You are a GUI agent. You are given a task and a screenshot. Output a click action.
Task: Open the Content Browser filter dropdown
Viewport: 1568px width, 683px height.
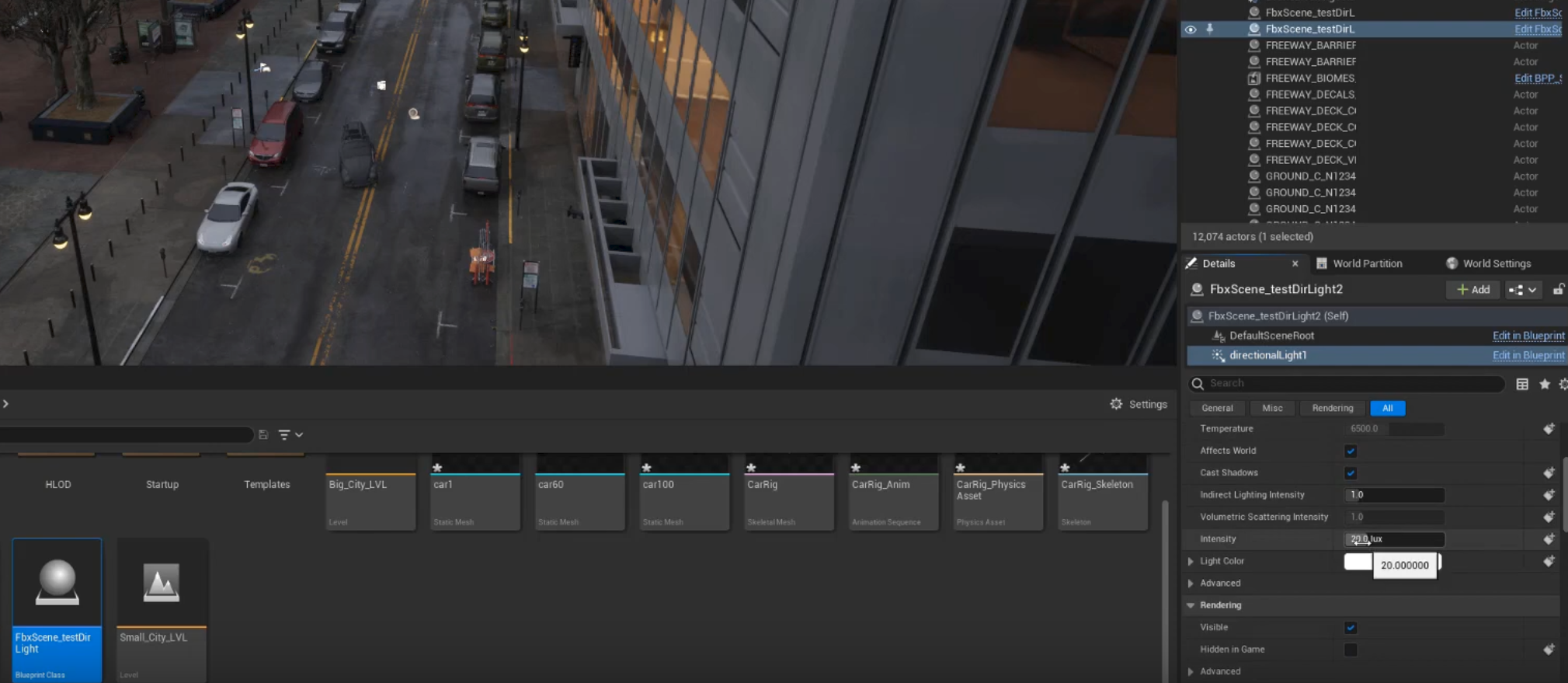[x=290, y=435]
